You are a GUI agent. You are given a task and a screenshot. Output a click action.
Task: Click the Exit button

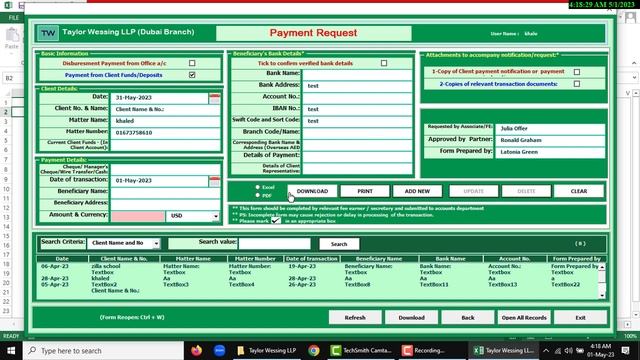[x=580, y=318]
